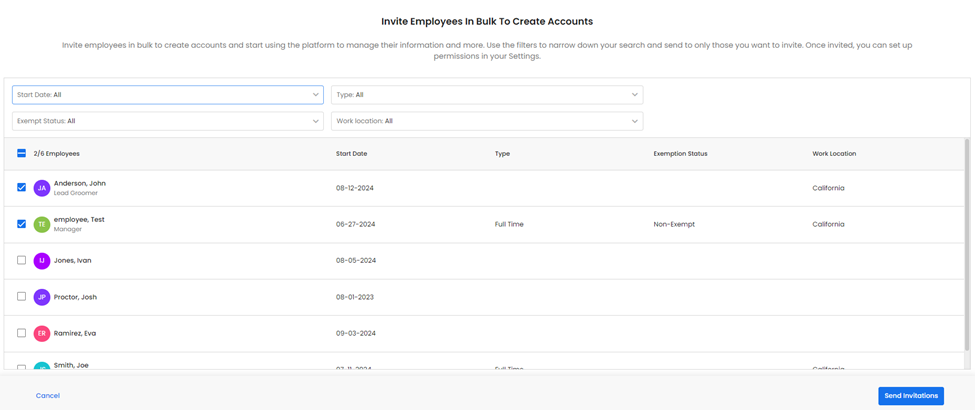Uncheck the Anderson, John checkbox
The image size is (975, 410).
pyautogui.click(x=21, y=188)
